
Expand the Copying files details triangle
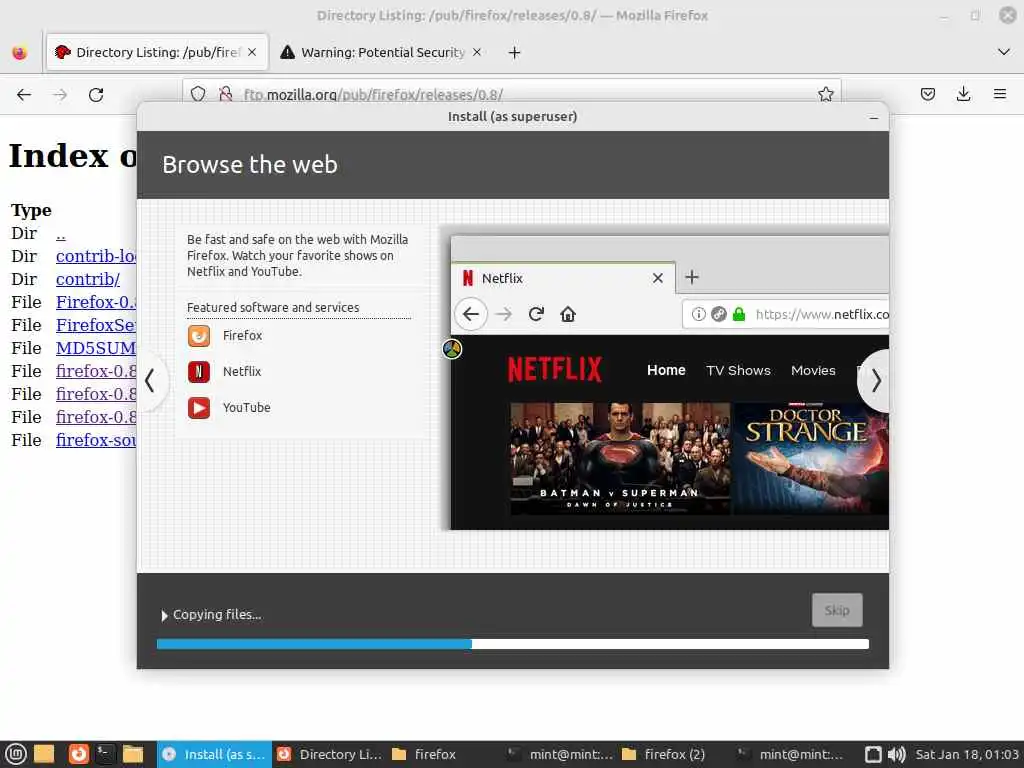(x=164, y=615)
